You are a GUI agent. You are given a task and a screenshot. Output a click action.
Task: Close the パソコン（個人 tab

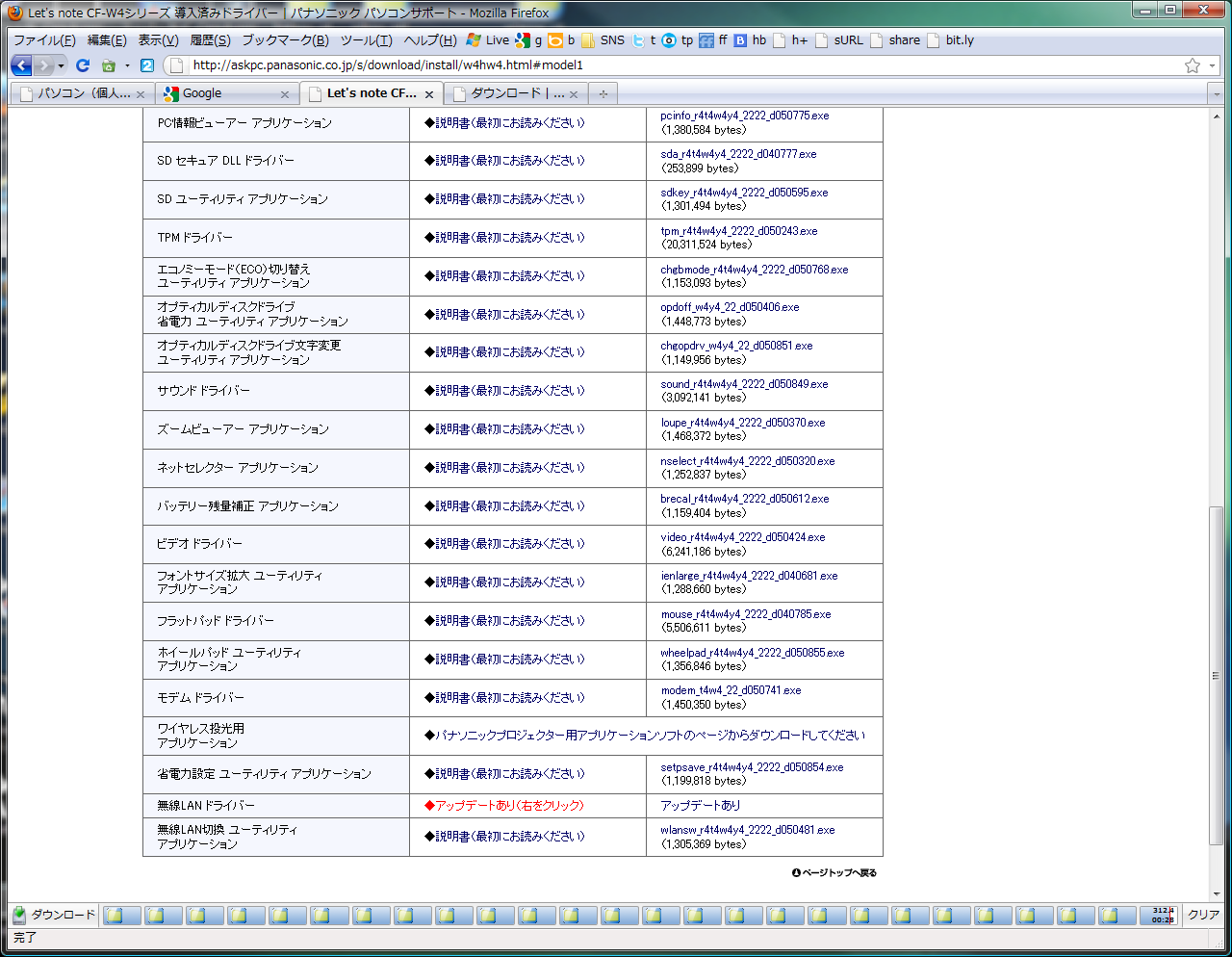140,94
